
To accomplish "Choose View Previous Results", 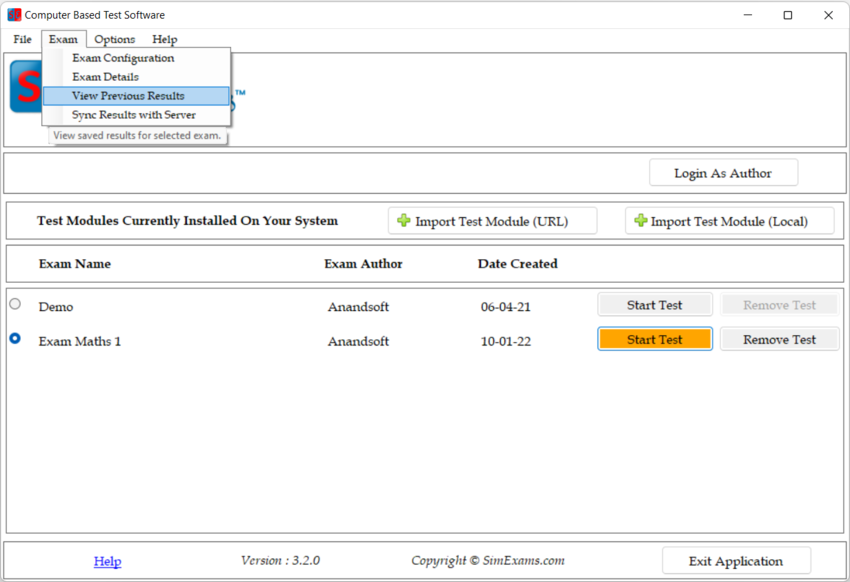I will coord(128,96).
